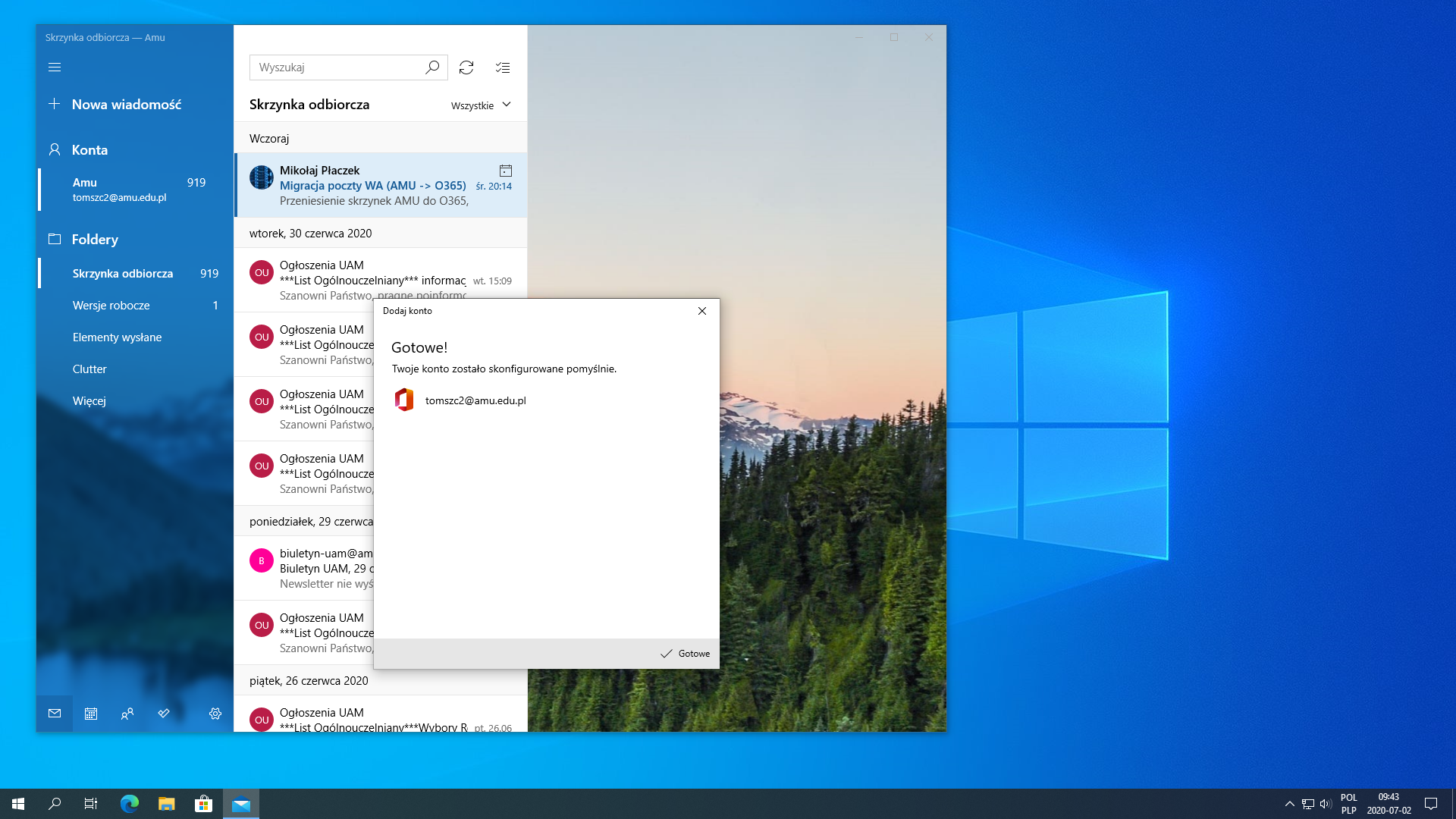Compose with Nowa wiadomość button
Screen dimensions: 1456x819
[126, 105]
